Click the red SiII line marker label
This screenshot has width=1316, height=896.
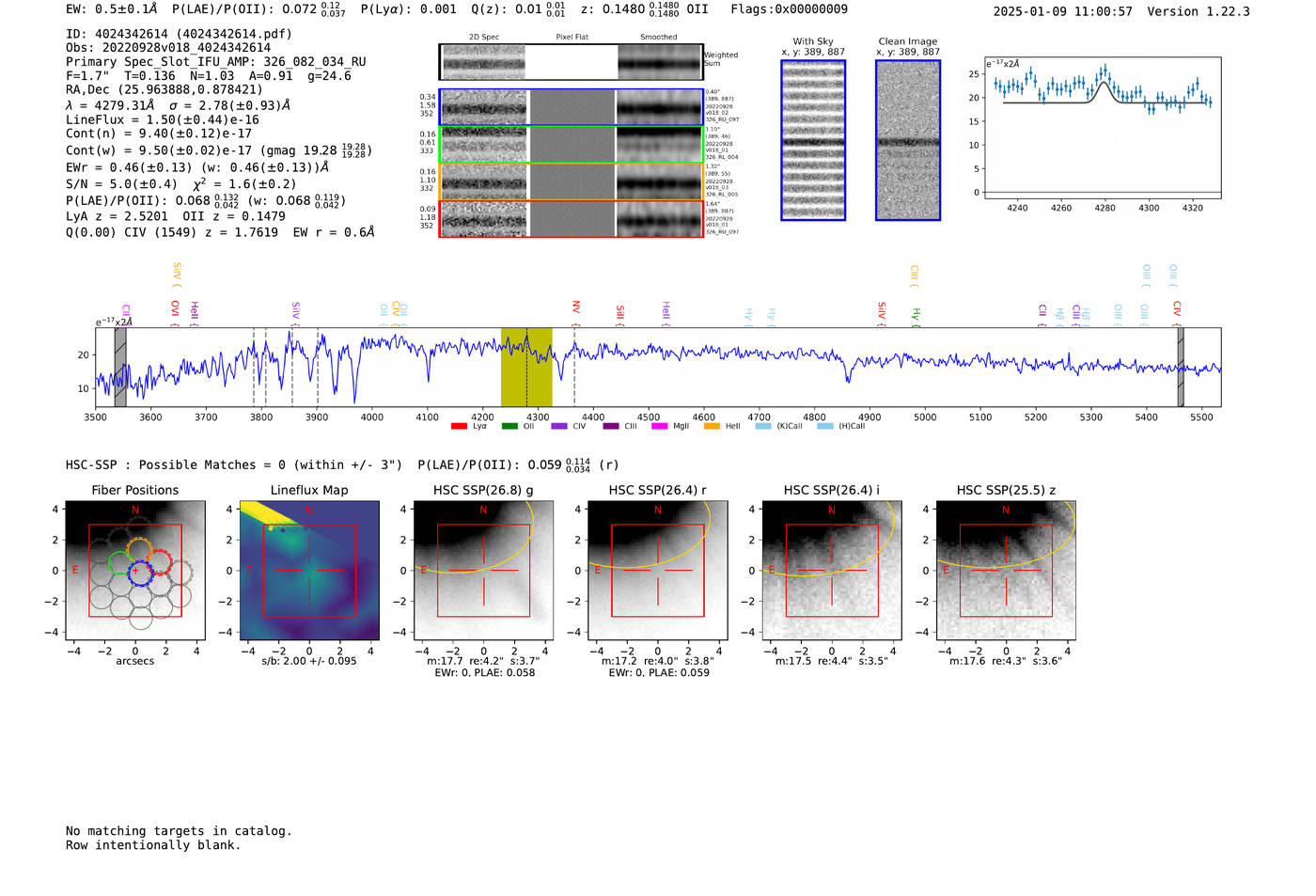(620, 313)
